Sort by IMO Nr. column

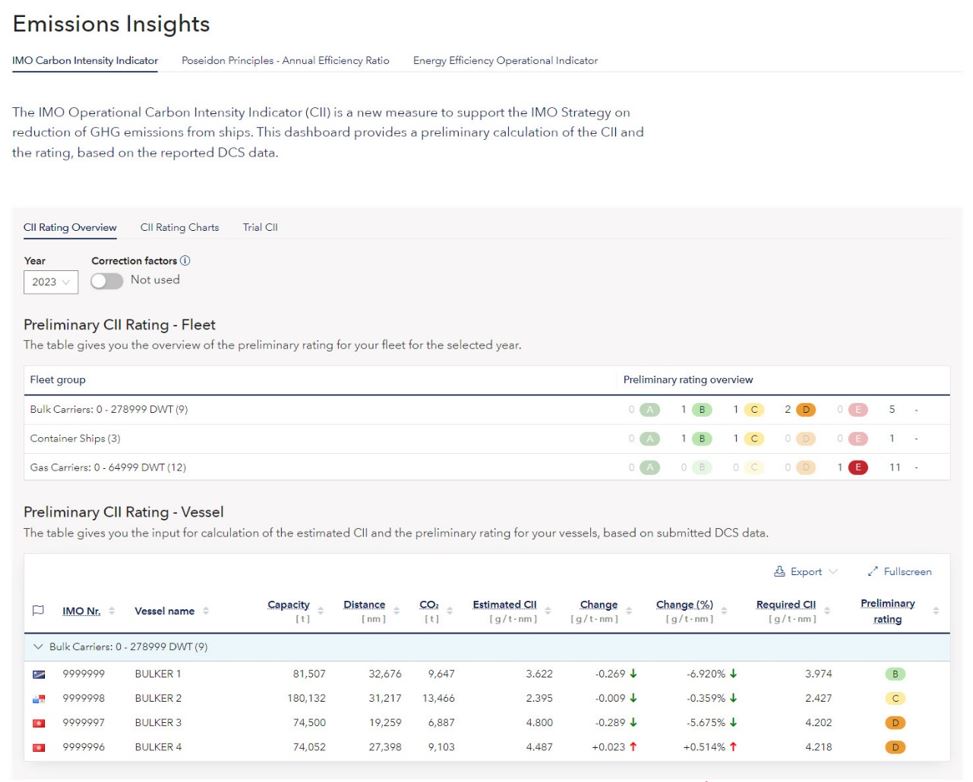[x=81, y=611]
